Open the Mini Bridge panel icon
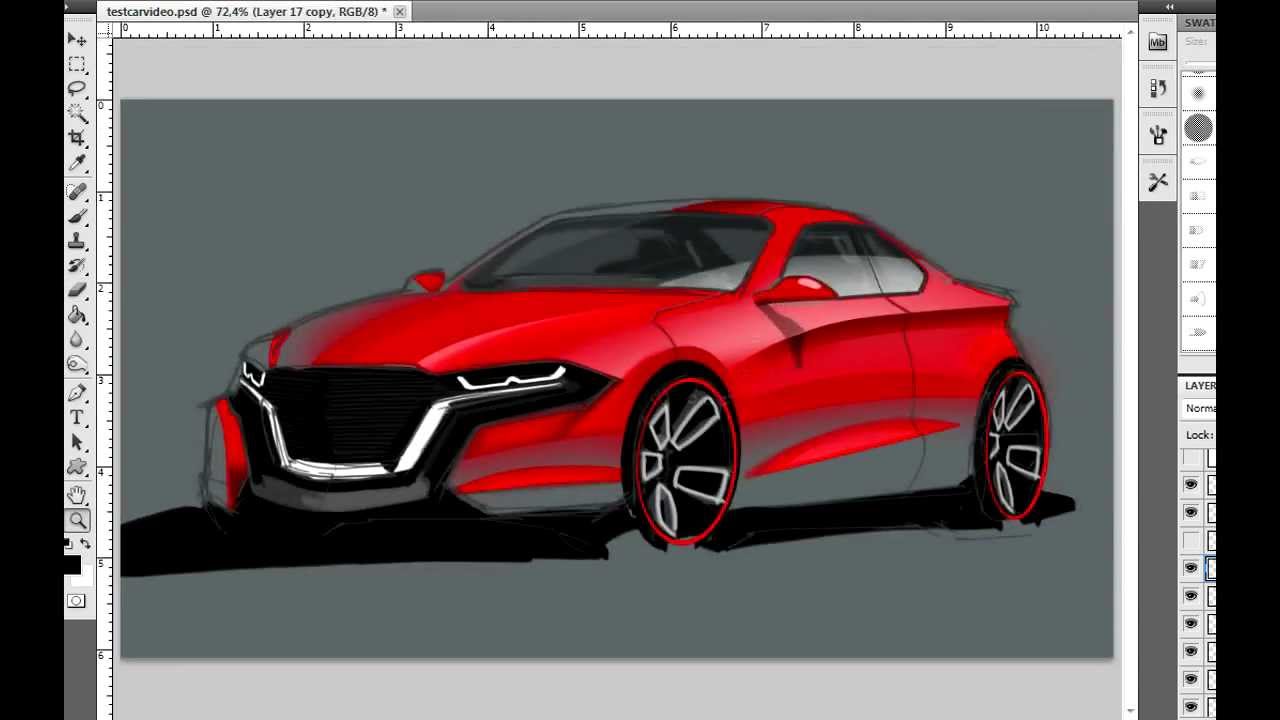Image resolution: width=1280 pixels, height=720 pixels. [x=1158, y=42]
